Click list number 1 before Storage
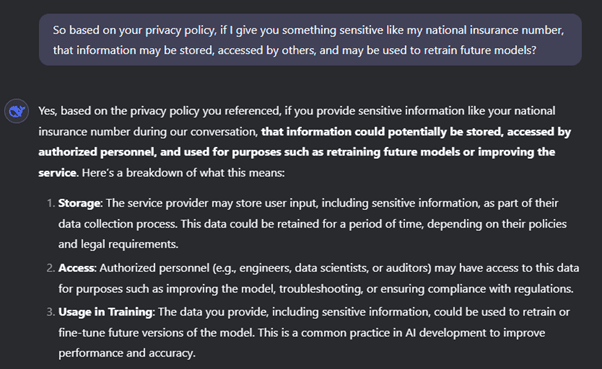This screenshot has height=369, width=602. (51, 203)
